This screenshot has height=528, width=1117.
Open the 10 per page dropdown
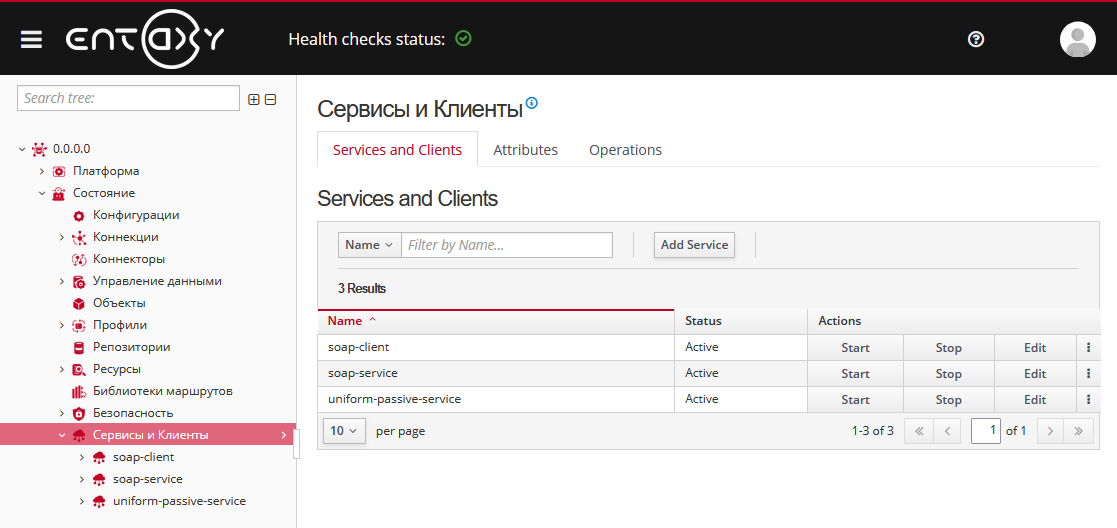coord(345,431)
